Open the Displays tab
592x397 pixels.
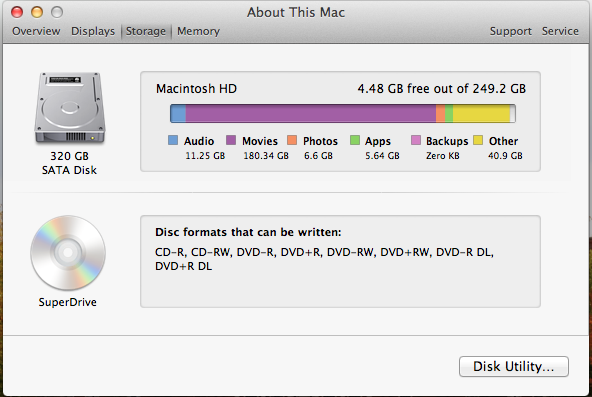[x=93, y=31]
